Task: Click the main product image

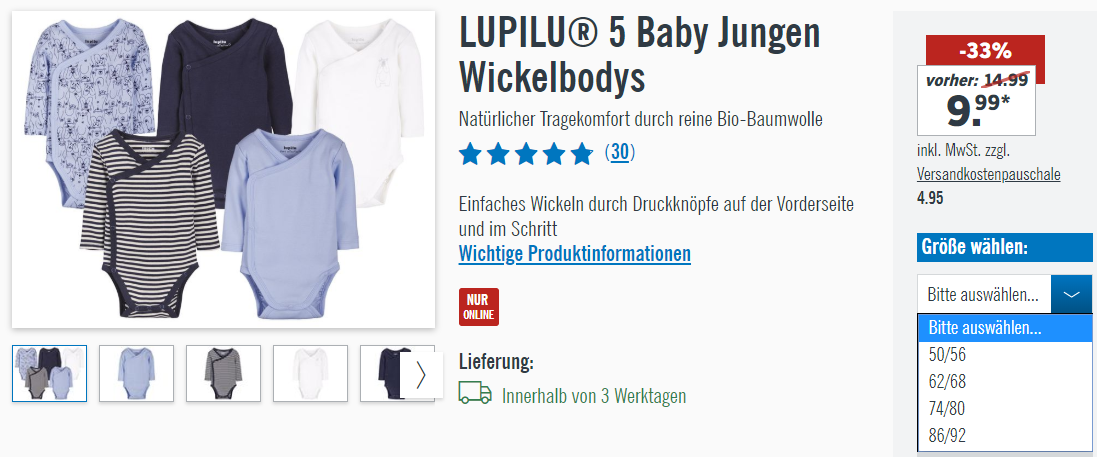Action: (223, 169)
